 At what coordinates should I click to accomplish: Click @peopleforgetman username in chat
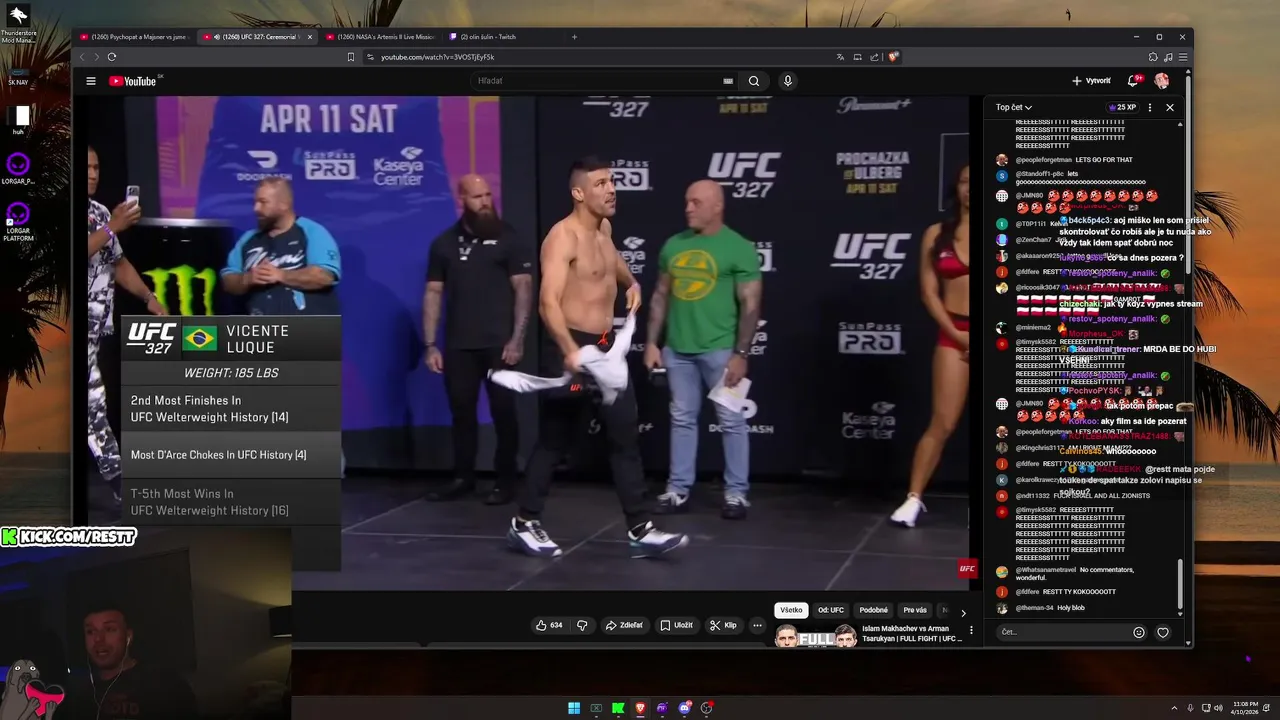pyautogui.click(x=1043, y=160)
